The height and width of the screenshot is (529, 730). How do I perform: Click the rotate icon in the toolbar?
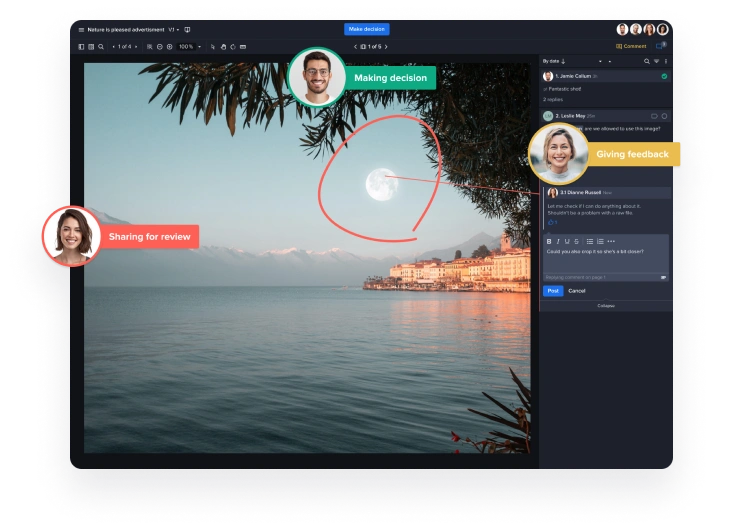tap(233, 47)
